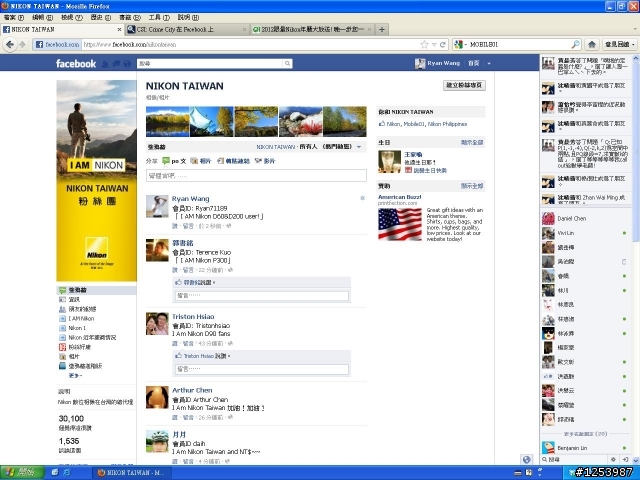The width and height of the screenshot is (640, 480).
Task: Click 1,535 talking about count
Action: pyautogui.click(x=69, y=441)
